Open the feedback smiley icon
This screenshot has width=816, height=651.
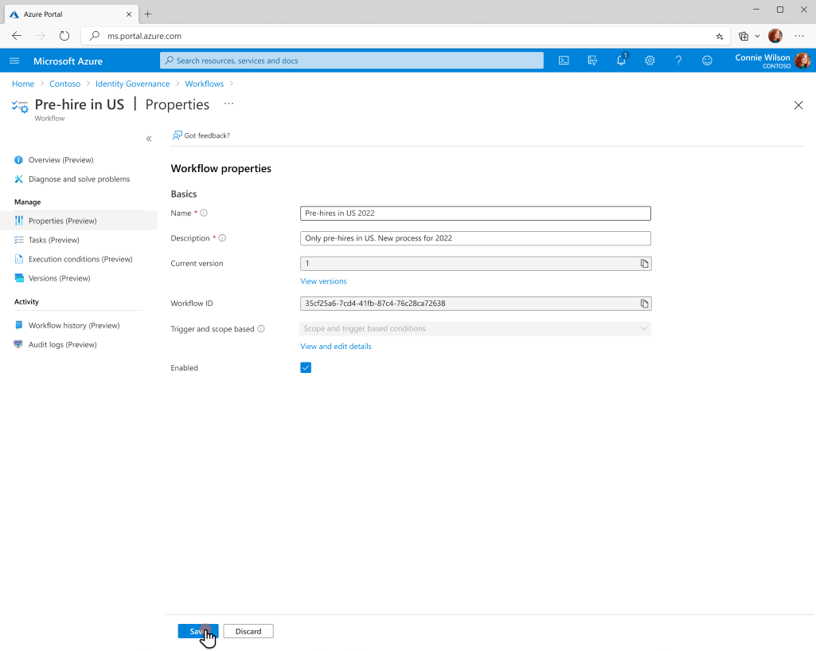(707, 61)
